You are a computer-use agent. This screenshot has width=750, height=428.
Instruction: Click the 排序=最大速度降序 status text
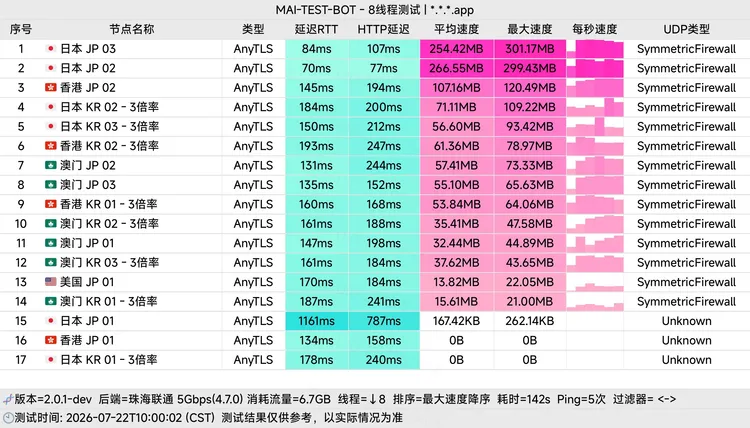pos(441,399)
